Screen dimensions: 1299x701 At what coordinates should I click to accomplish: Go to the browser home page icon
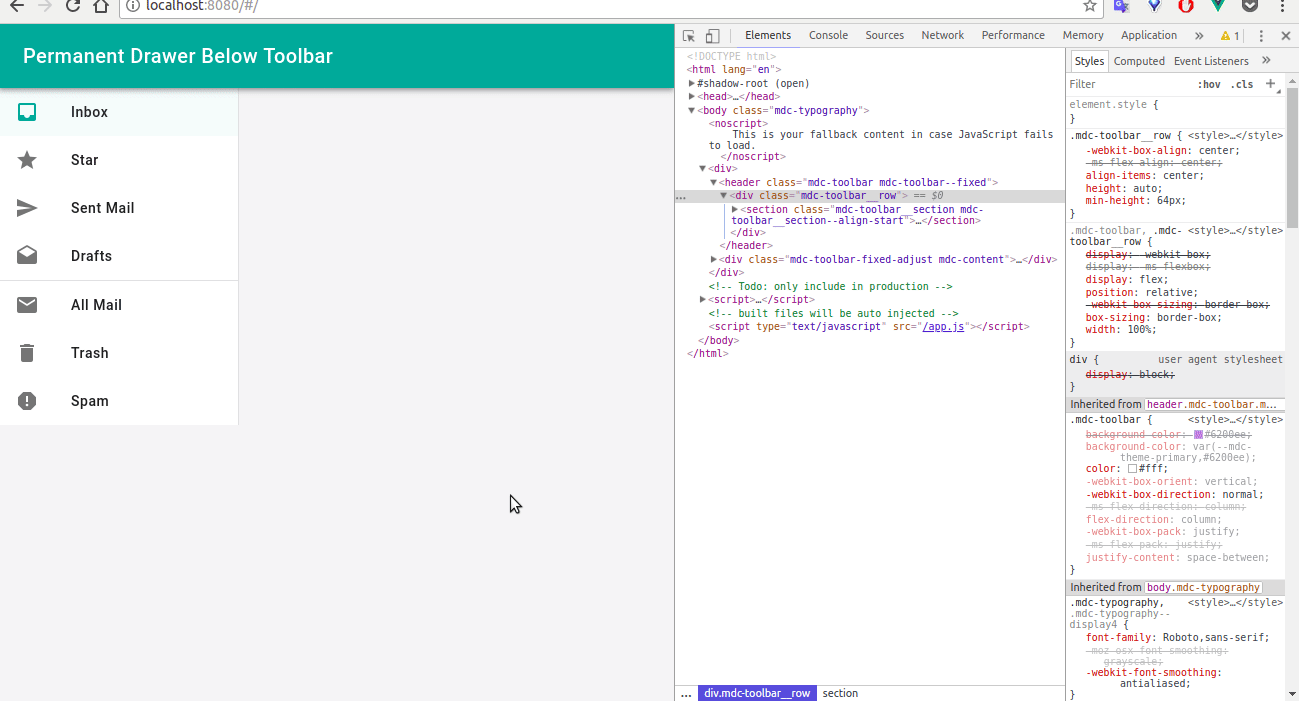[x=101, y=6]
